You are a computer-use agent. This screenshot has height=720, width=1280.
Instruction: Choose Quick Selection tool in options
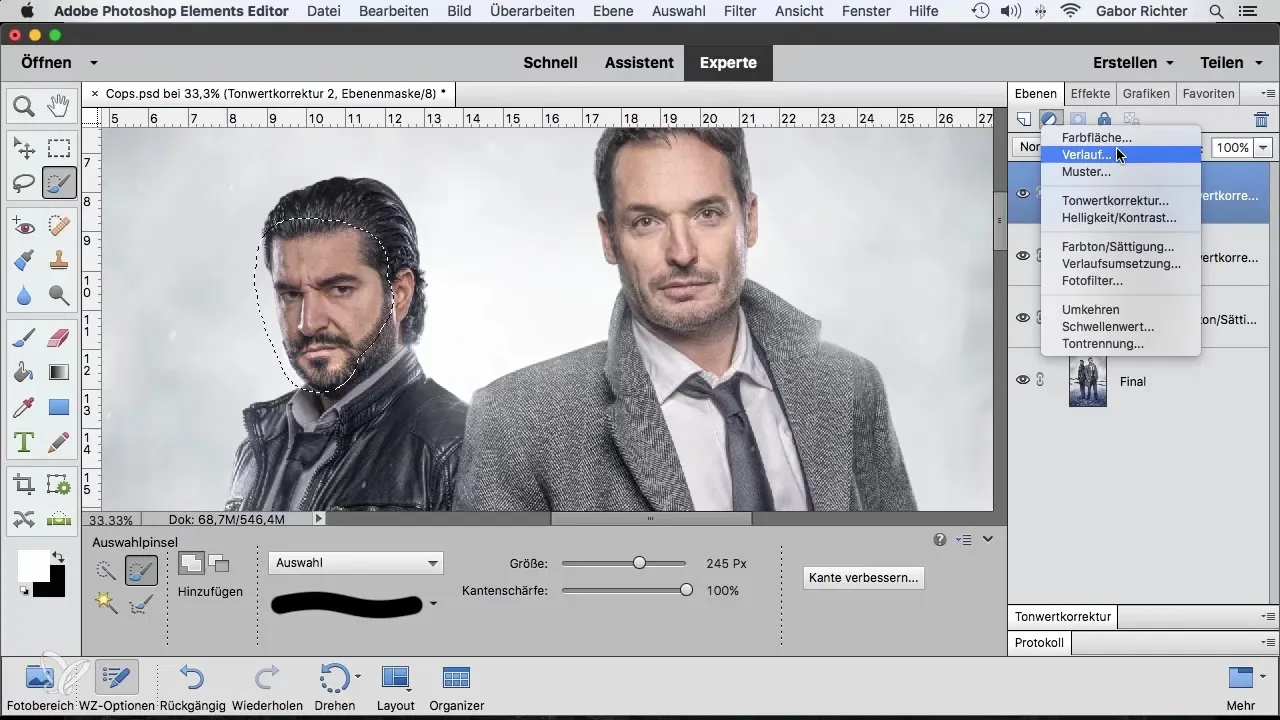[x=106, y=571]
